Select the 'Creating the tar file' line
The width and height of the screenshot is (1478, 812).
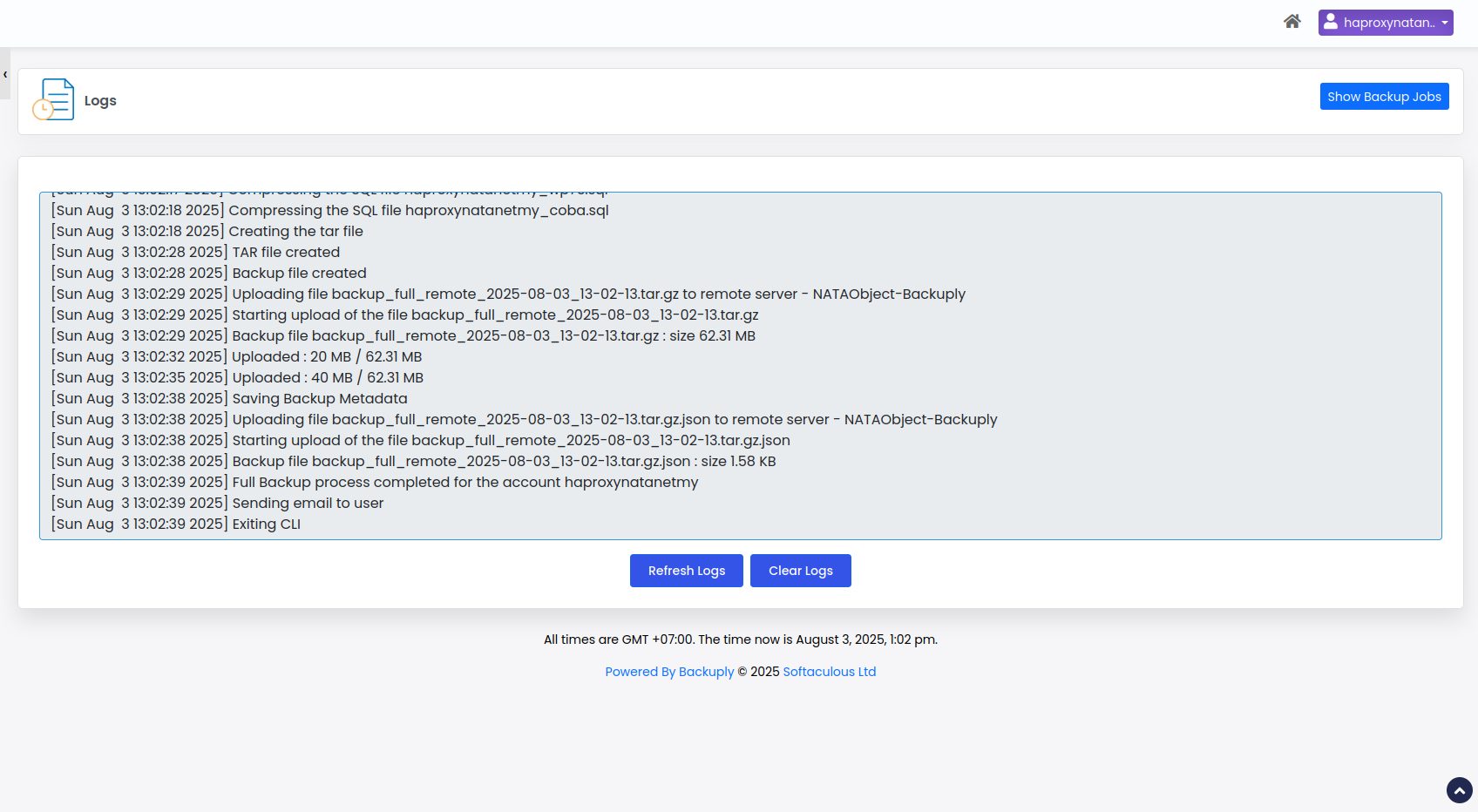pos(207,231)
